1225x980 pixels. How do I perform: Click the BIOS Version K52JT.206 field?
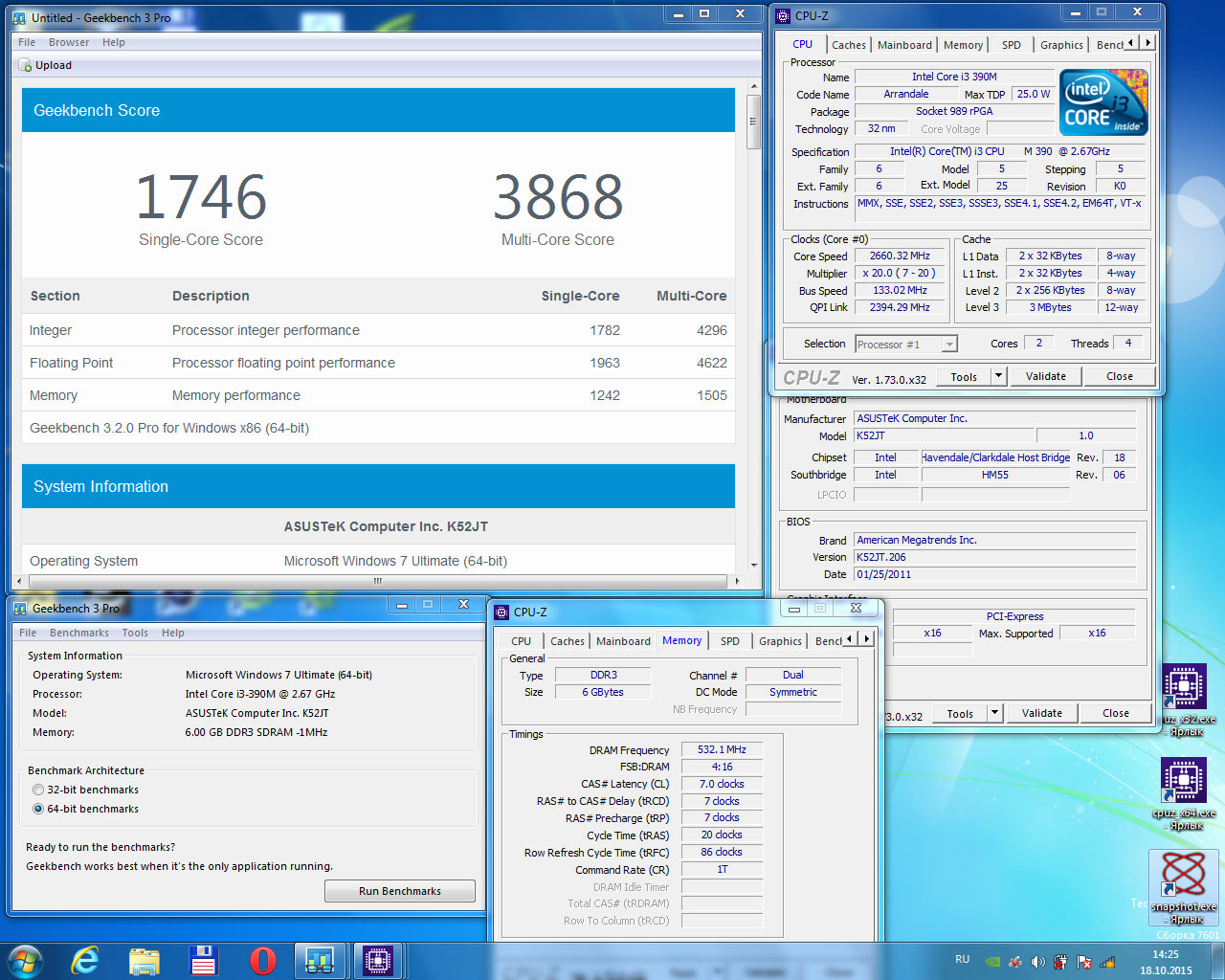point(994,557)
